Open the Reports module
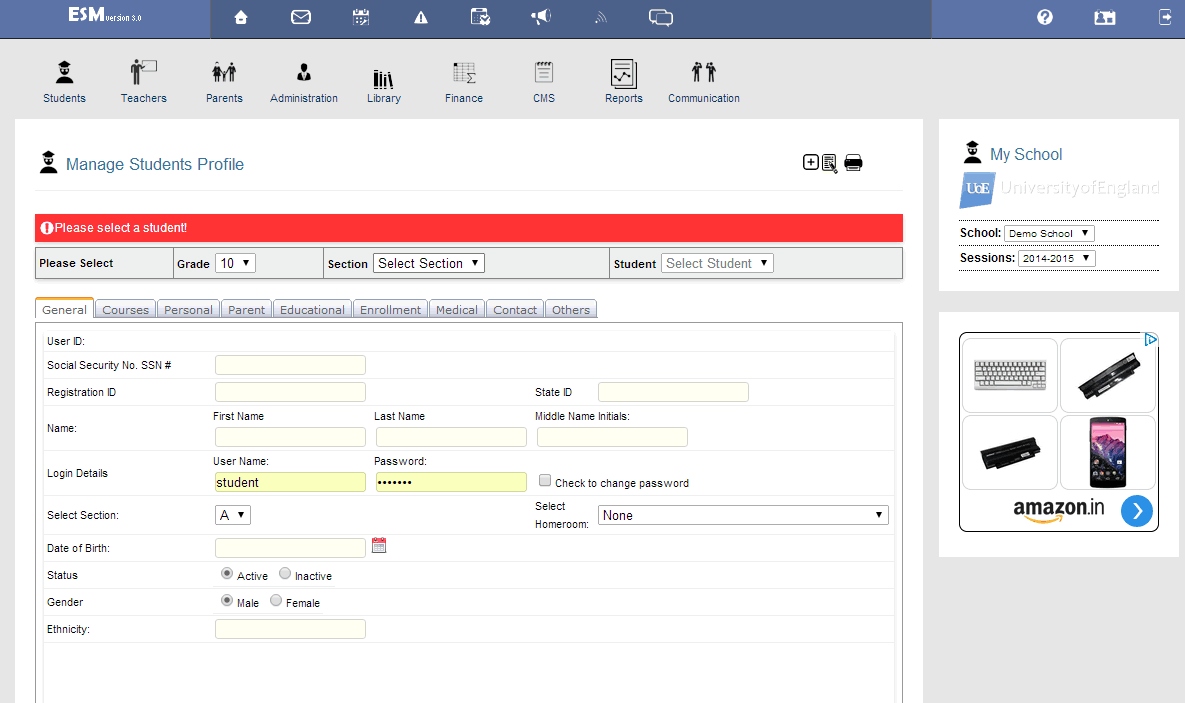 (623, 82)
